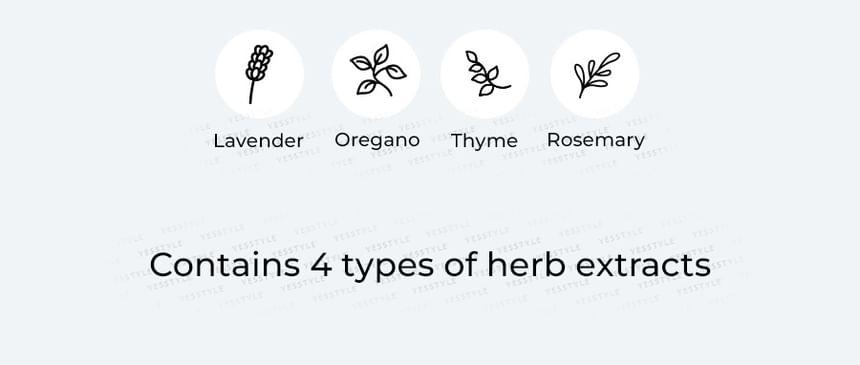Screen dimensions: 860x365
Task: Tap the Thyme branch icon
Action: coord(486,74)
